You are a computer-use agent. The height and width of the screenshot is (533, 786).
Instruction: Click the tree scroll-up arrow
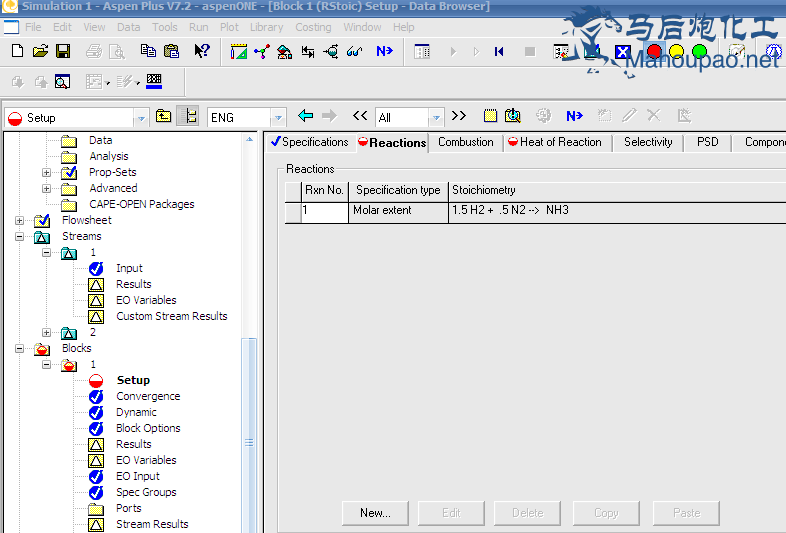tap(249, 139)
